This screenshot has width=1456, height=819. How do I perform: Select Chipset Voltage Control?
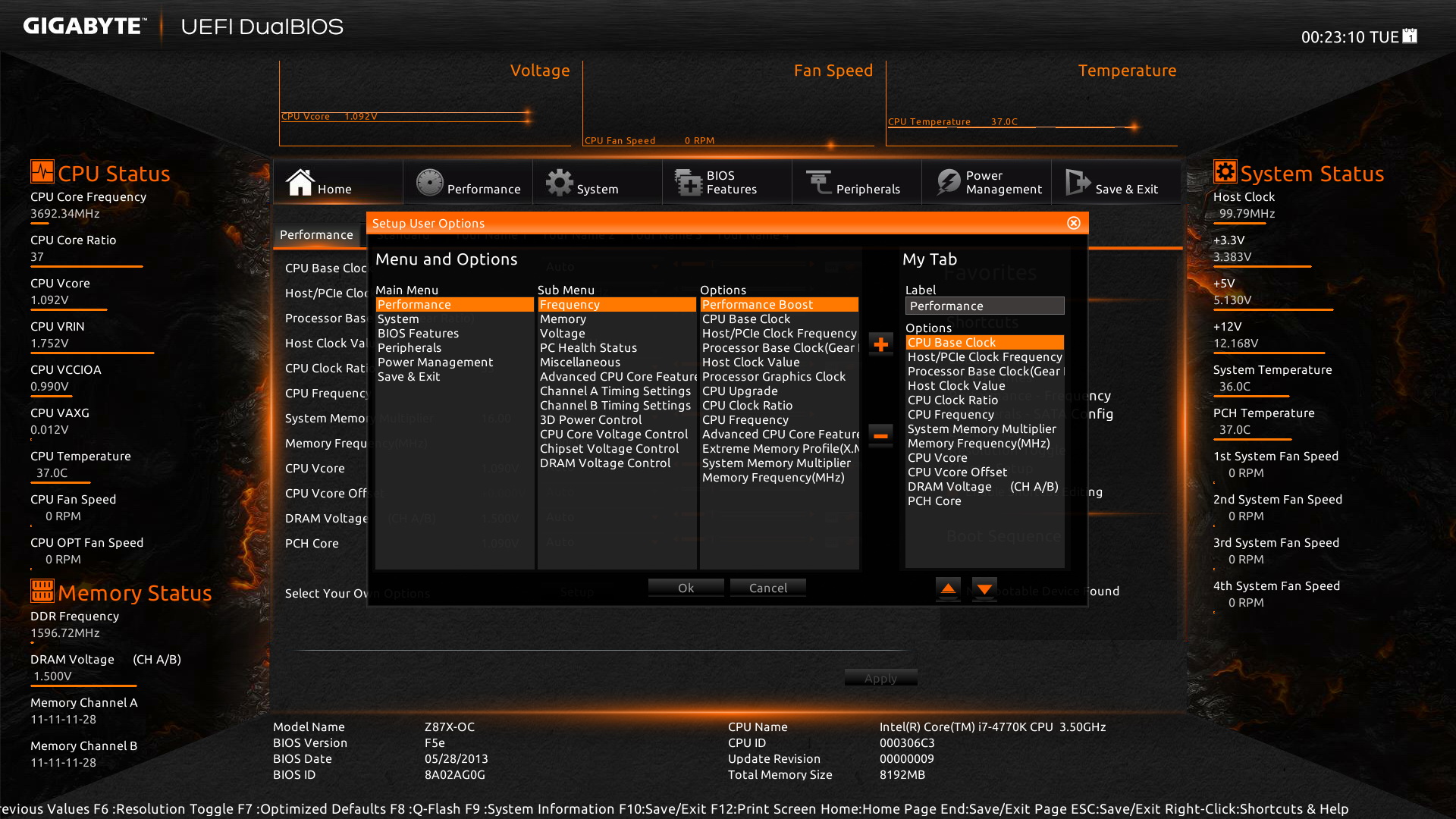617,449
